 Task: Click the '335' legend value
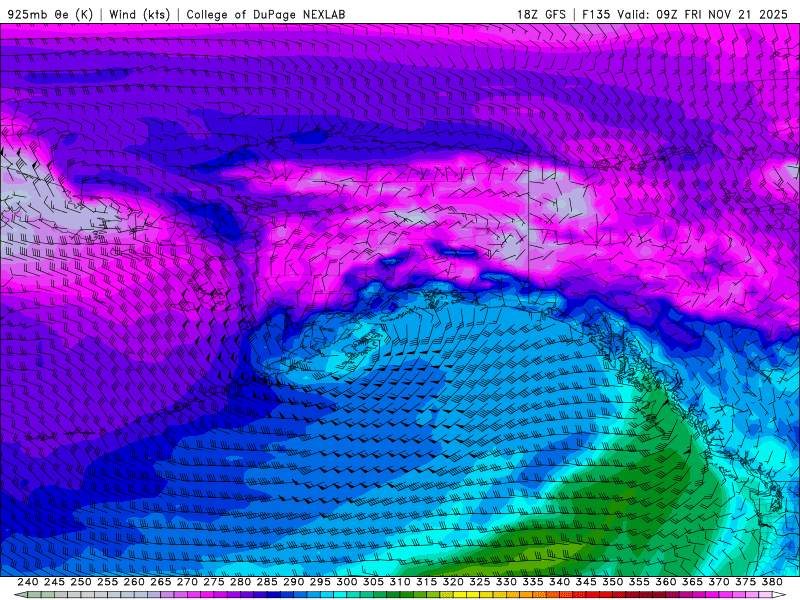coord(533,582)
